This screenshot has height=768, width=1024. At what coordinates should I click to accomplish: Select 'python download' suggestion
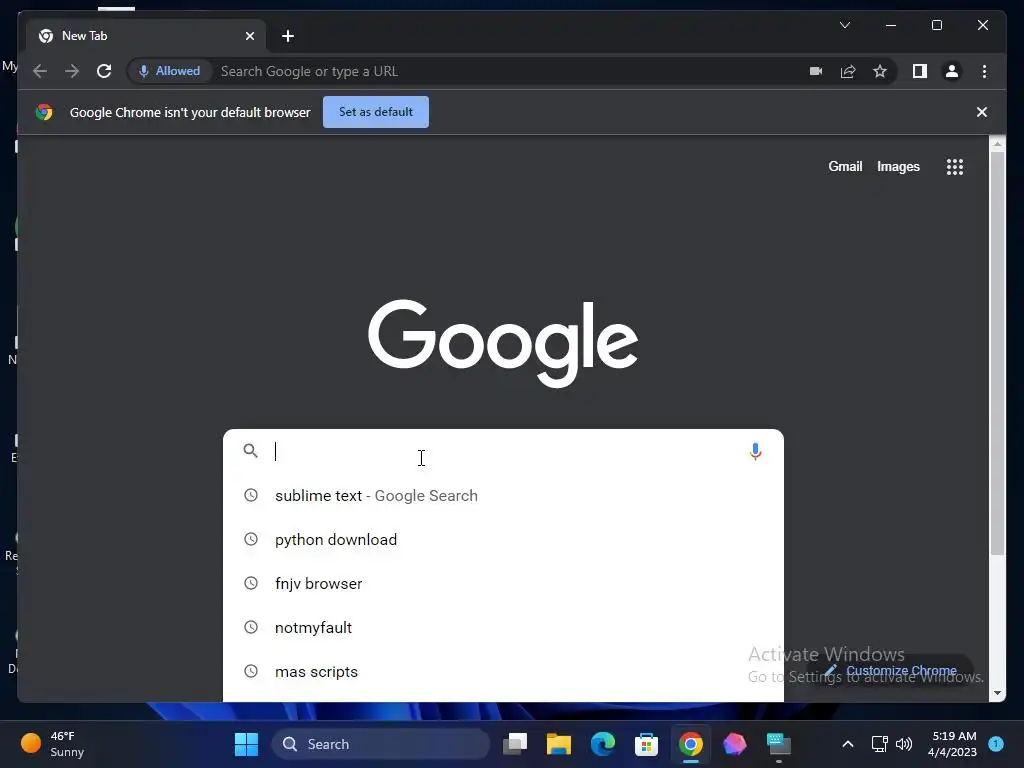click(503, 539)
